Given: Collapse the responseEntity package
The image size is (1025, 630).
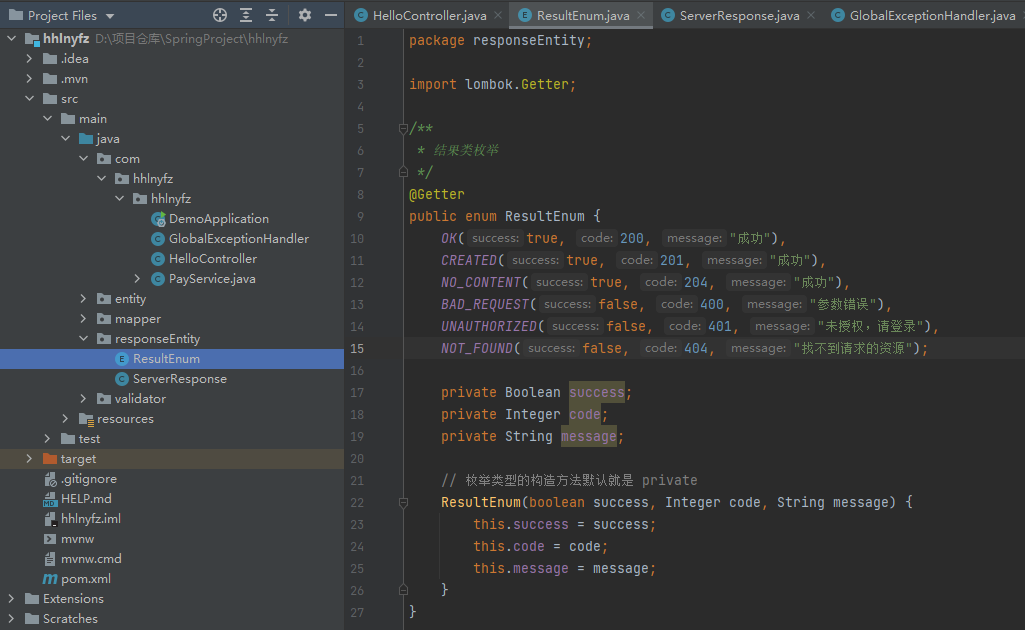Looking at the screenshot, I should [x=84, y=339].
